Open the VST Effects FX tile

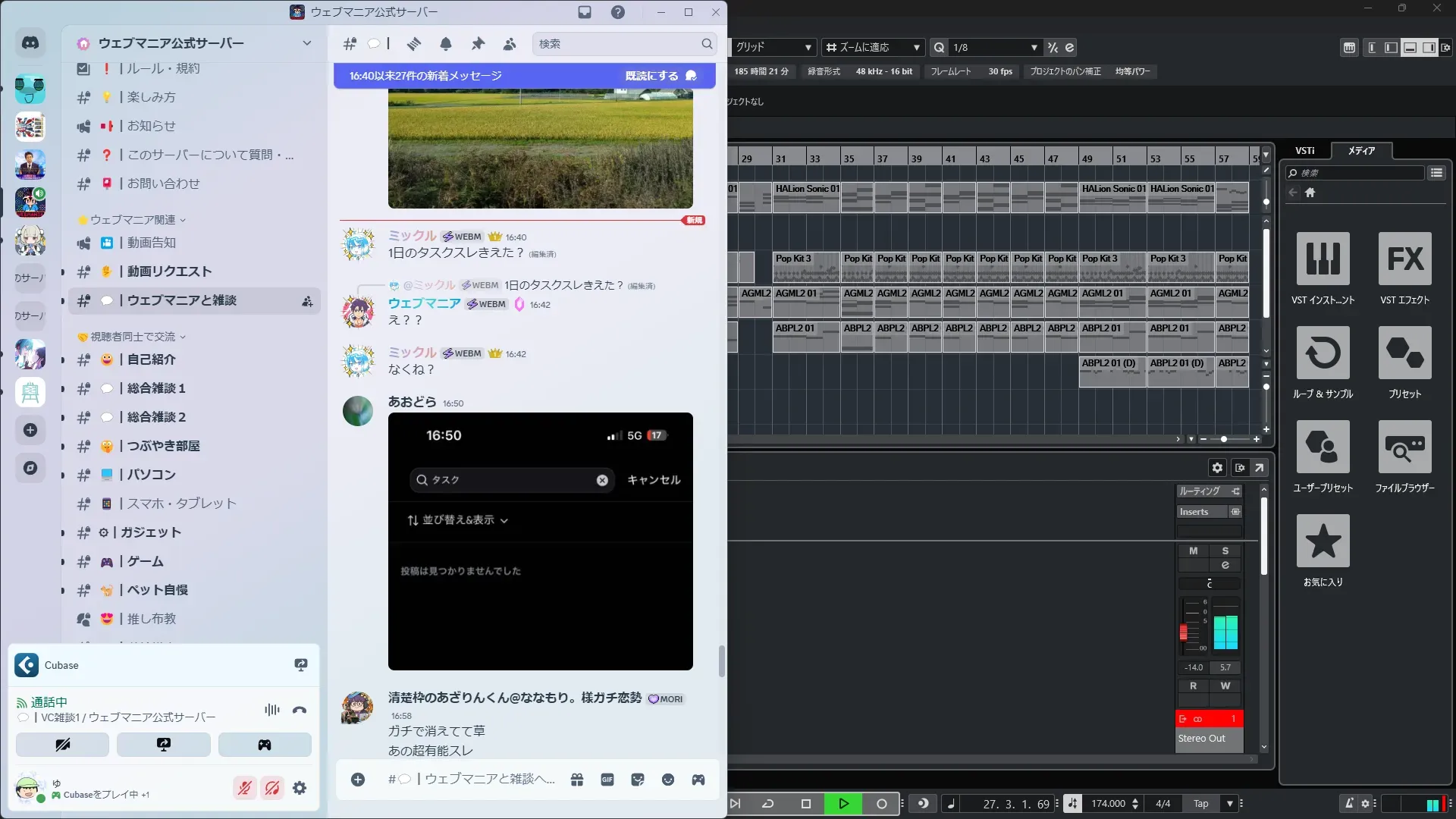pyautogui.click(x=1404, y=259)
